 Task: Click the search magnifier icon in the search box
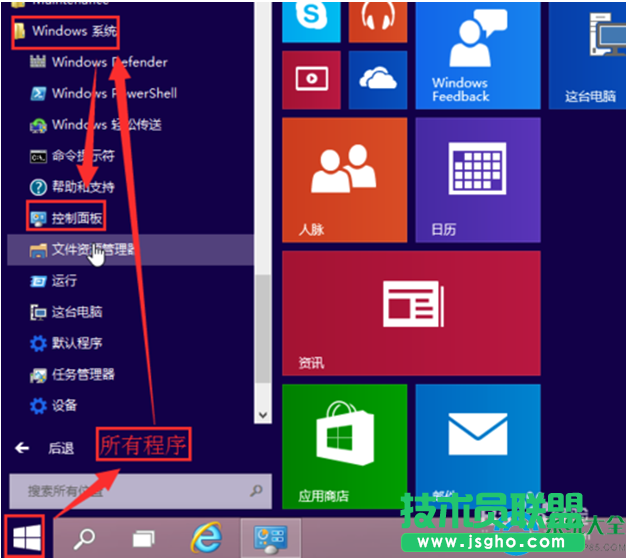click(256, 490)
